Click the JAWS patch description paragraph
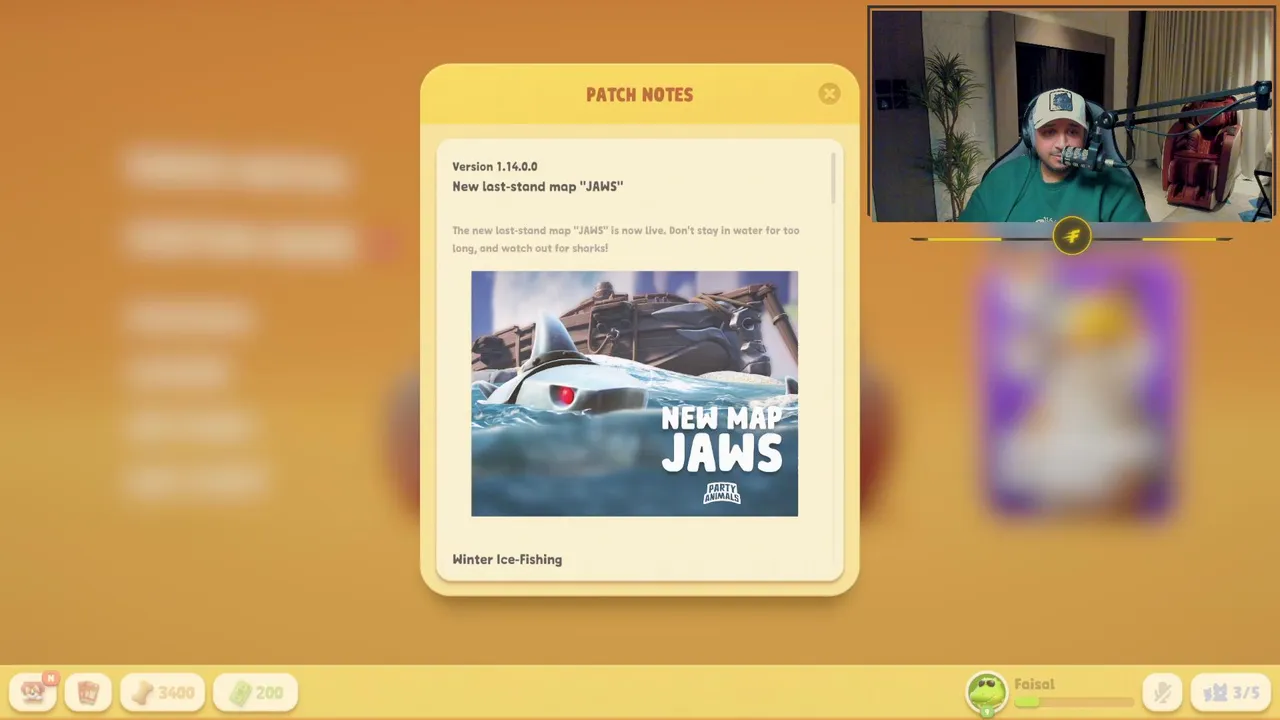 pyautogui.click(x=626, y=239)
